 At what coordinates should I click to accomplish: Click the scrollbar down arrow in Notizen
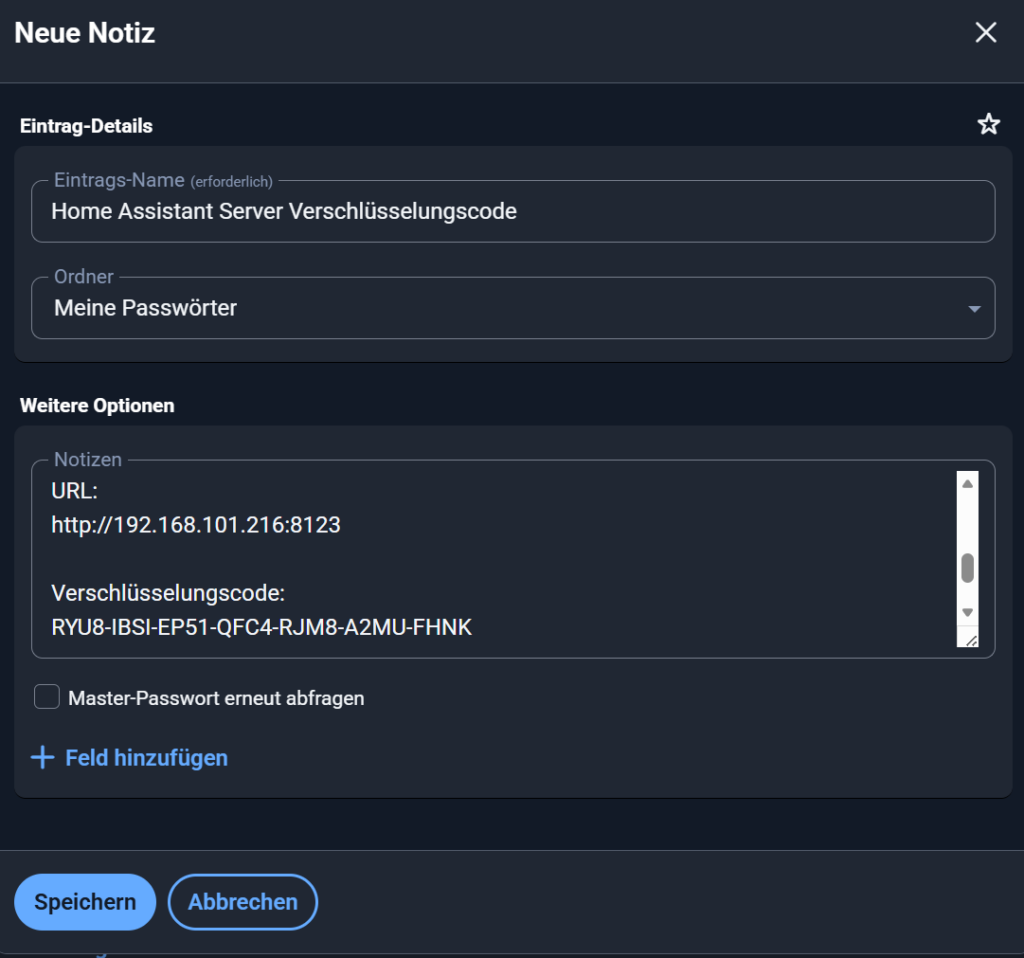tap(967, 613)
